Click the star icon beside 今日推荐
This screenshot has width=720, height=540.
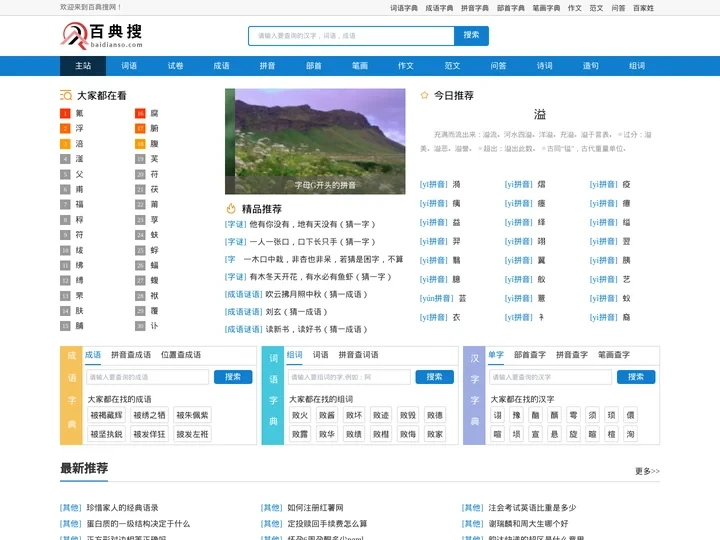[x=424, y=96]
